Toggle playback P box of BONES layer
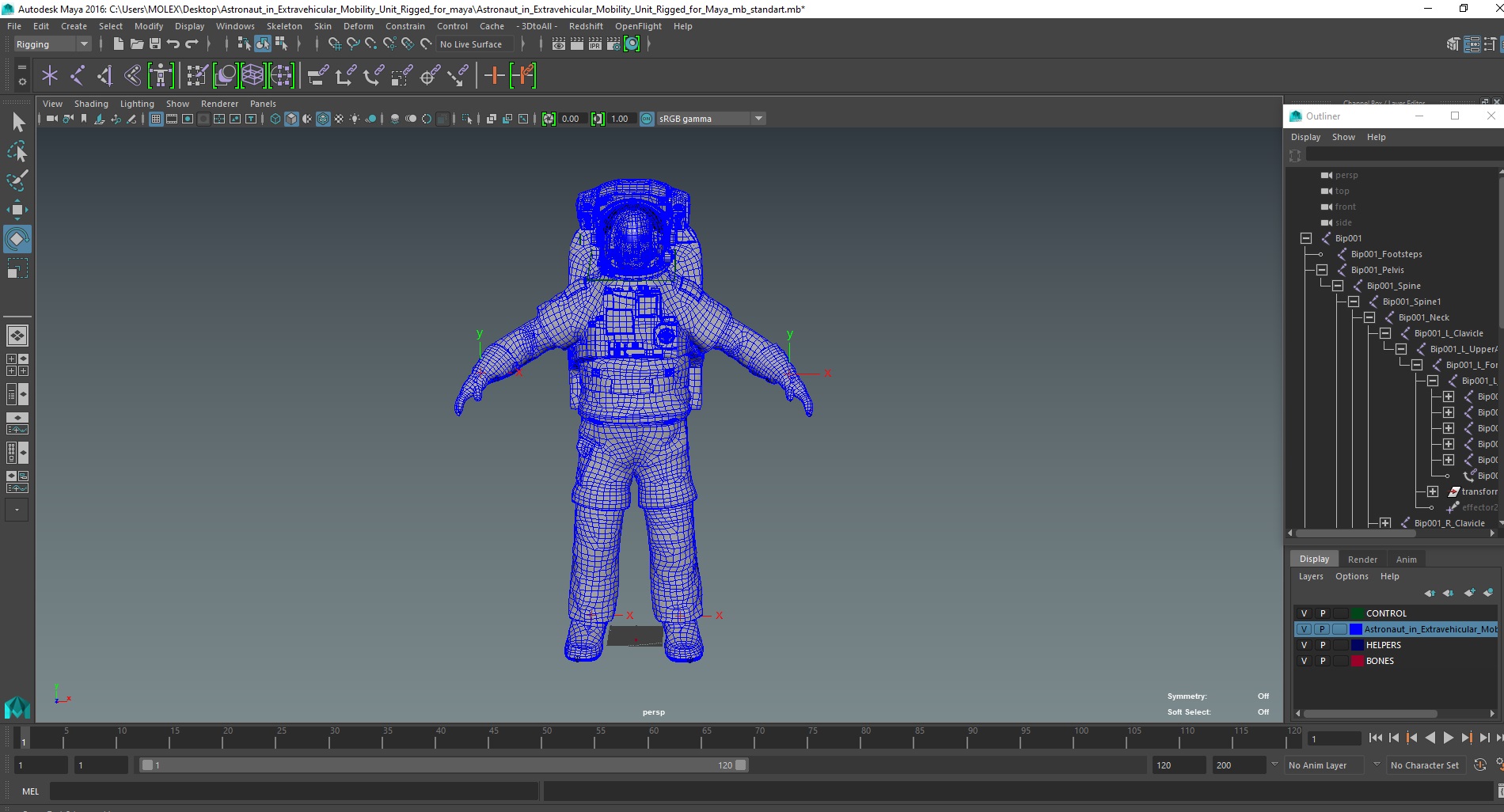The width and height of the screenshot is (1504, 812). pyautogui.click(x=1323, y=661)
